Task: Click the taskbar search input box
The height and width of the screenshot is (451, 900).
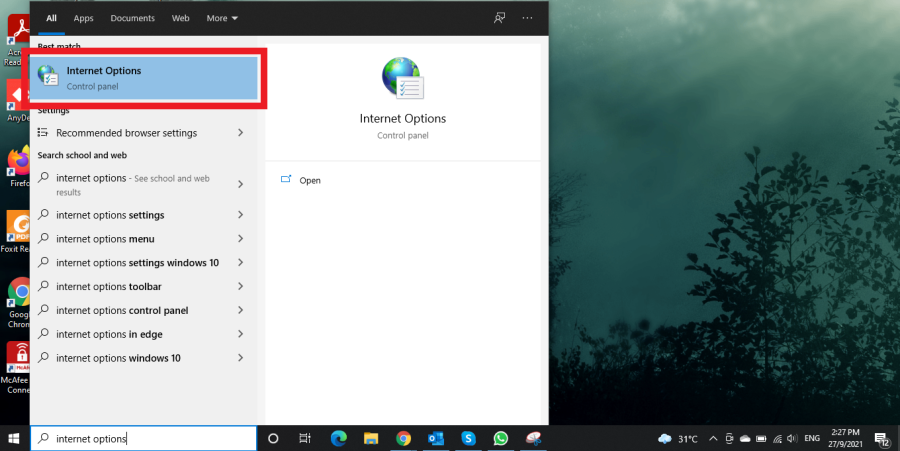Action: click(150, 438)
